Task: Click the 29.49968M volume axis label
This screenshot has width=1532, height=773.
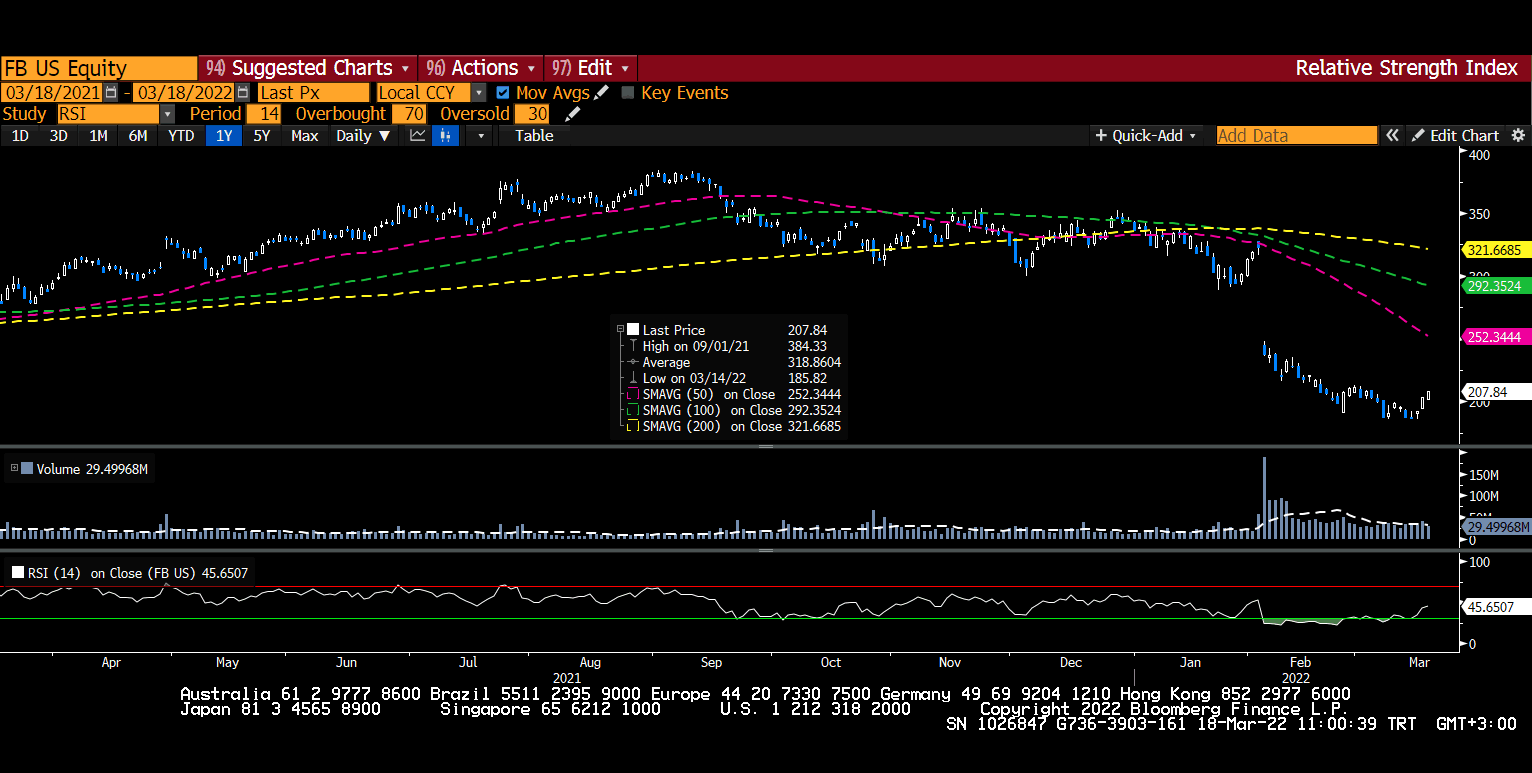Action: 1497,527
